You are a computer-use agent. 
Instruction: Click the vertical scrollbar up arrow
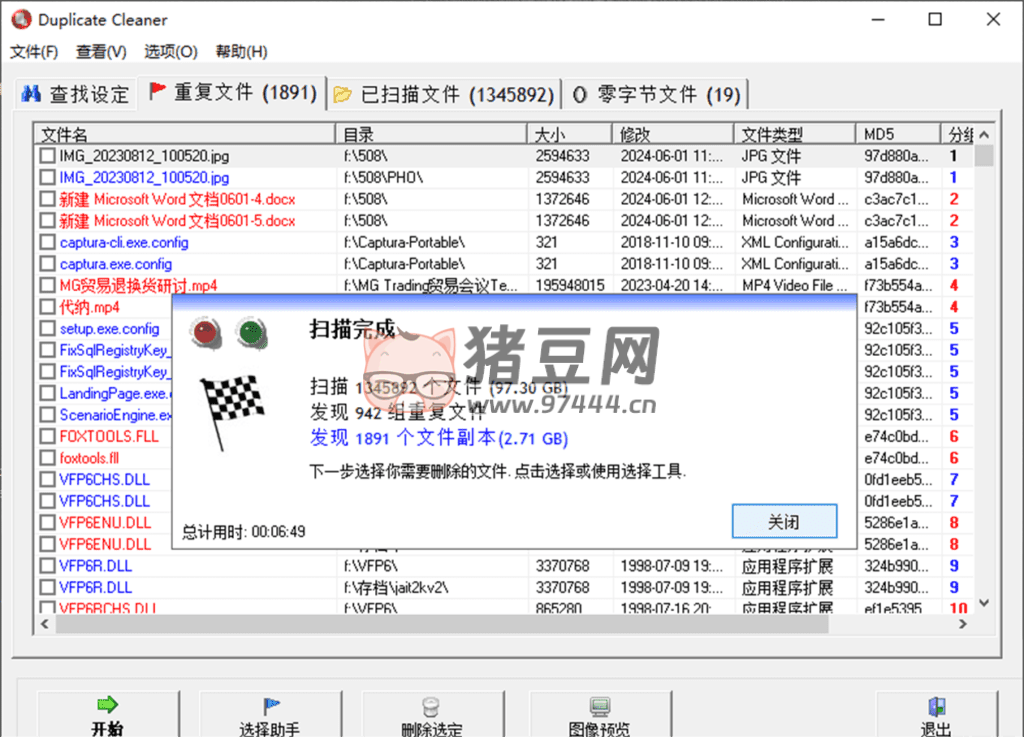tap(984, 135)
